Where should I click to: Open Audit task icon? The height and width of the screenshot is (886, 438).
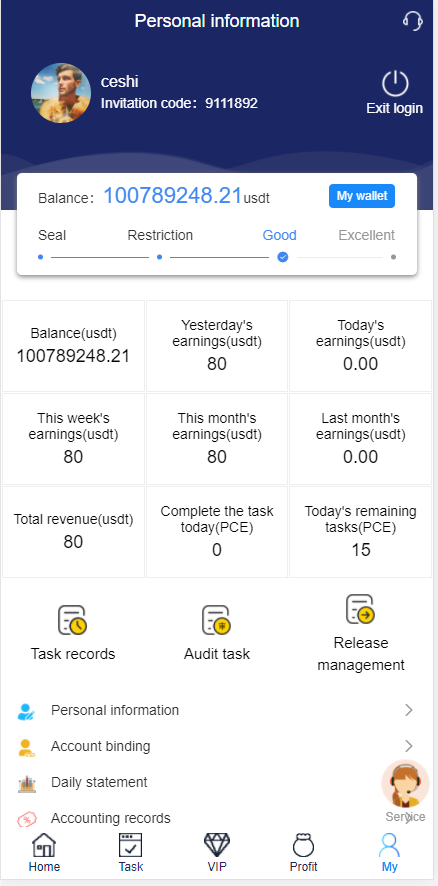(216, 620)
